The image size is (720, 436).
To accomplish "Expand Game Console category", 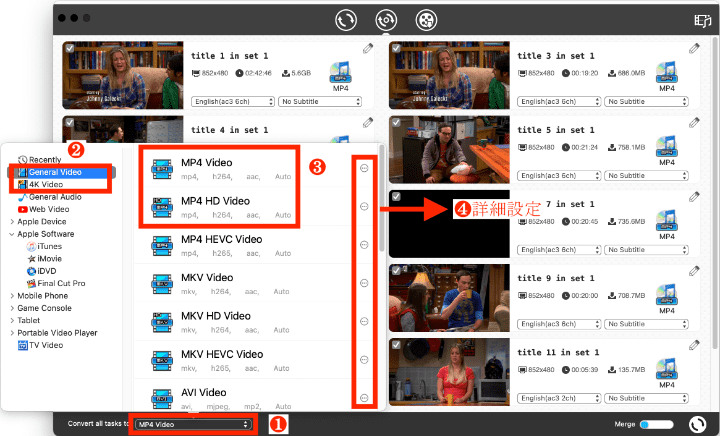I will point(12,308).
